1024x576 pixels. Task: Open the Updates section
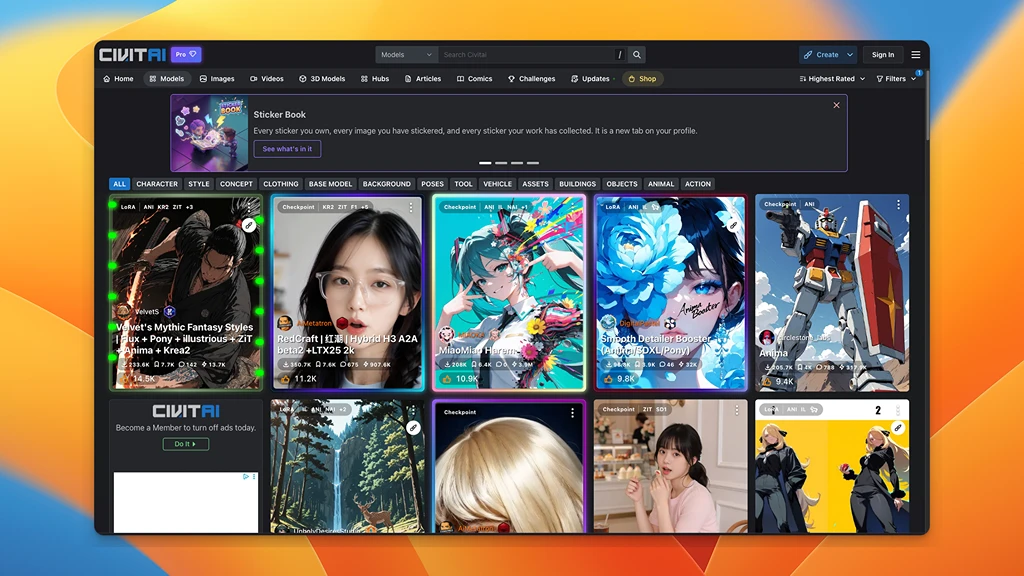tap(592, 78)
